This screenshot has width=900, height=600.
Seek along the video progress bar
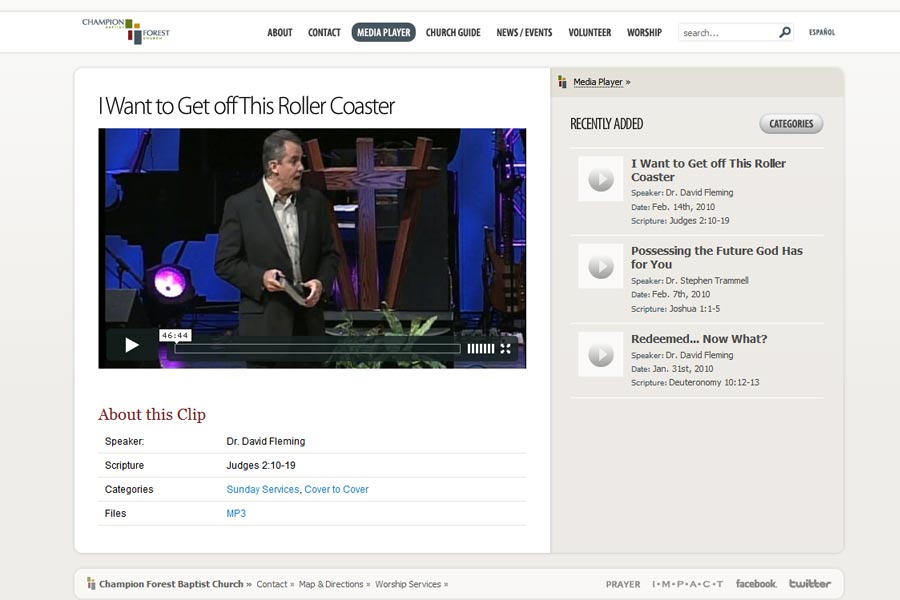[317, 349]
